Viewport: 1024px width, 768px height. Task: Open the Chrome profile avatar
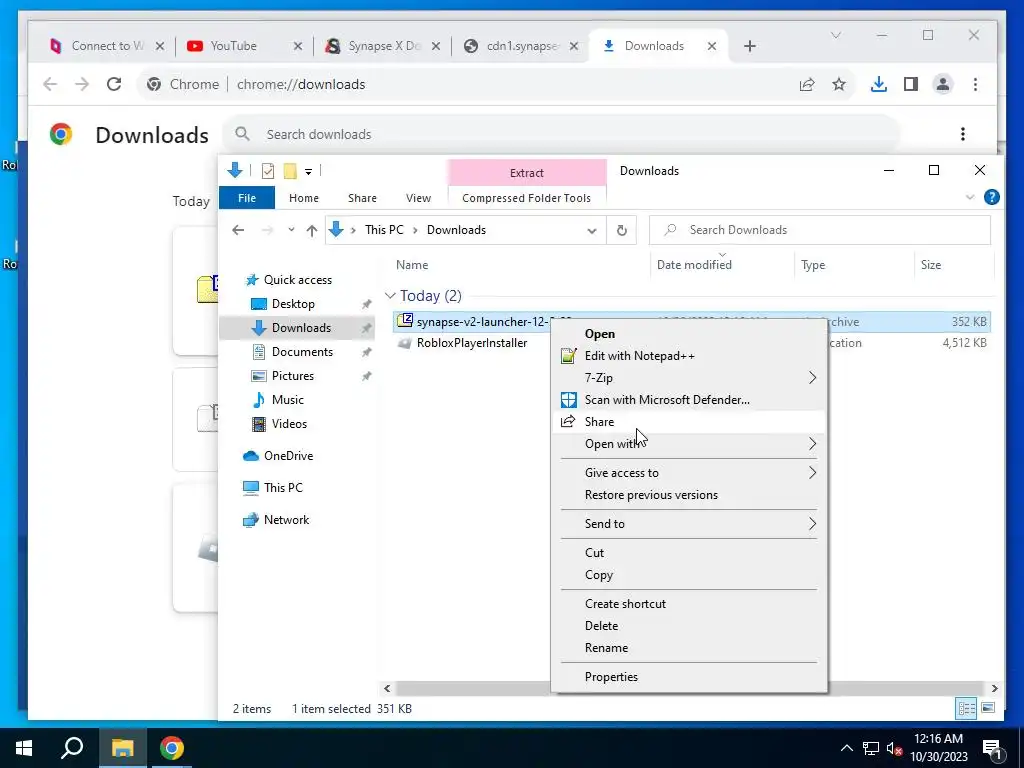(x=943, y=84)
